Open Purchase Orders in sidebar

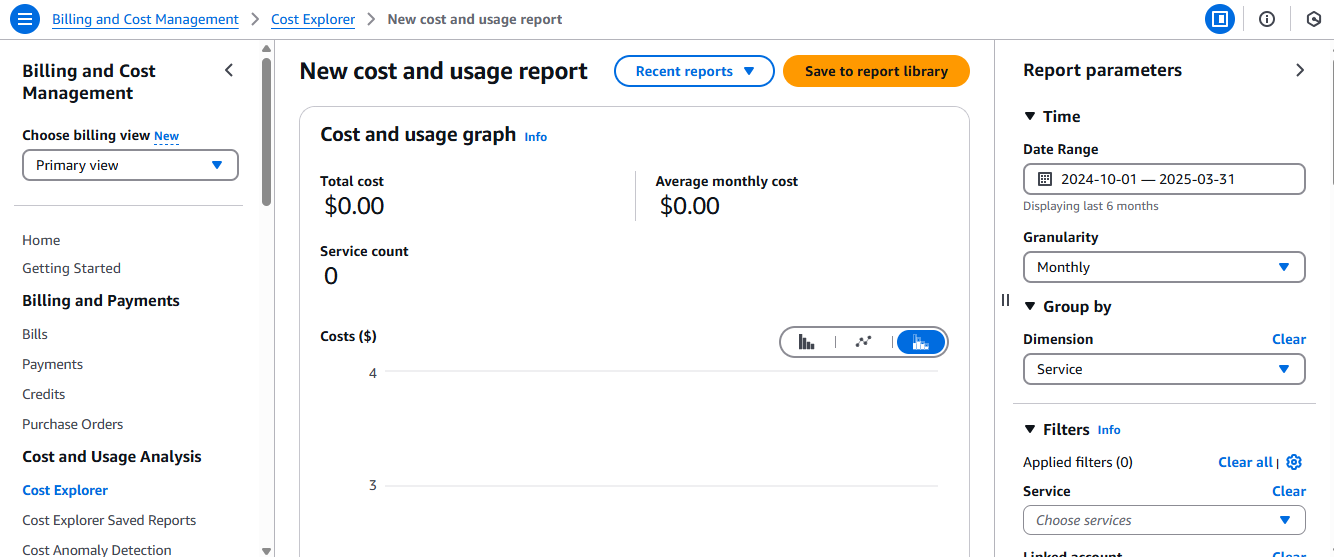click(x=73, y=424)
